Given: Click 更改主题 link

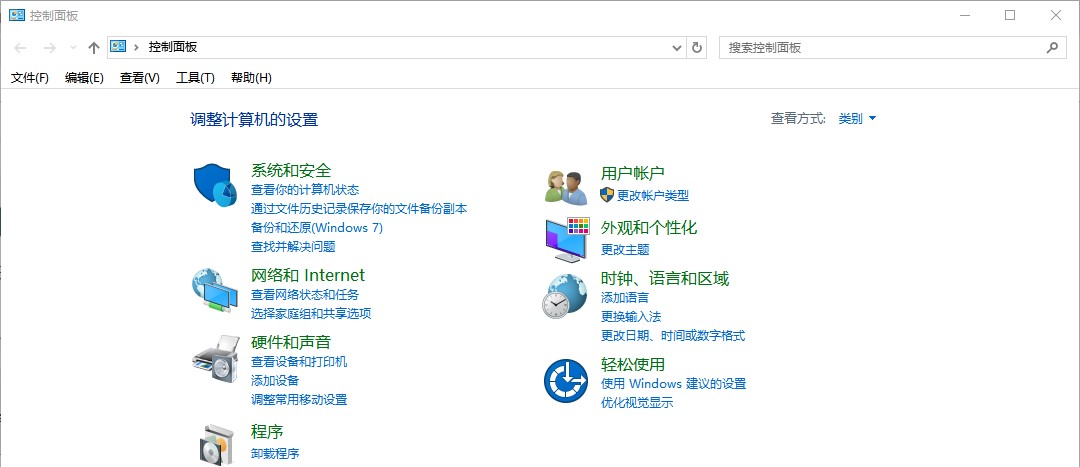Looking at the screenshot, I should [x=625, y=249].
